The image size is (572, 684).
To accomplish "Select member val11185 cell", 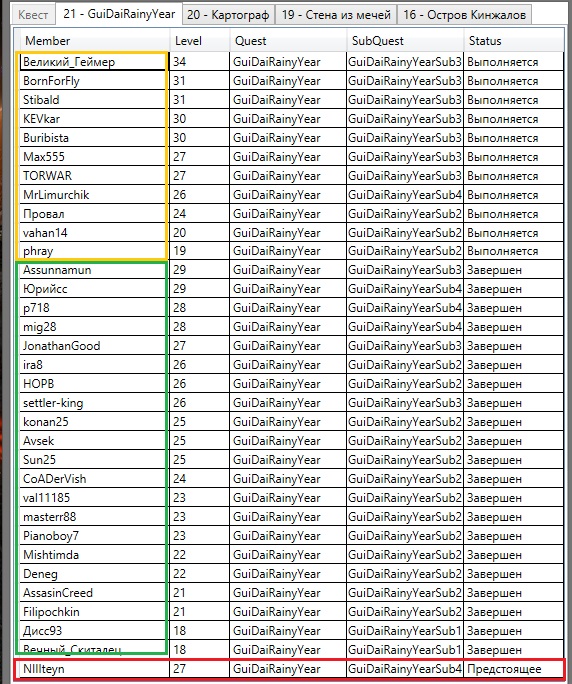I will (x=93, y=497).
